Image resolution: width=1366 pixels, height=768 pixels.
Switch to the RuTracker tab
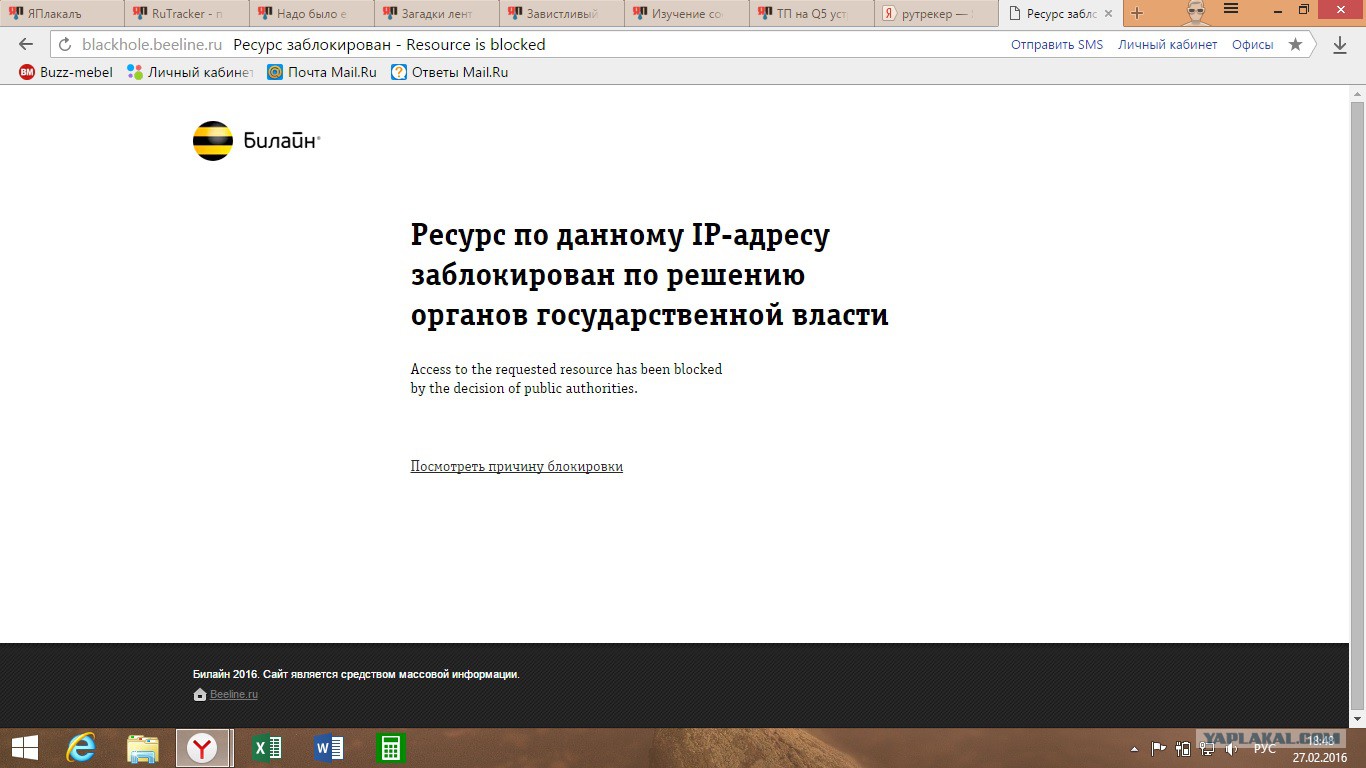point(187,13)
